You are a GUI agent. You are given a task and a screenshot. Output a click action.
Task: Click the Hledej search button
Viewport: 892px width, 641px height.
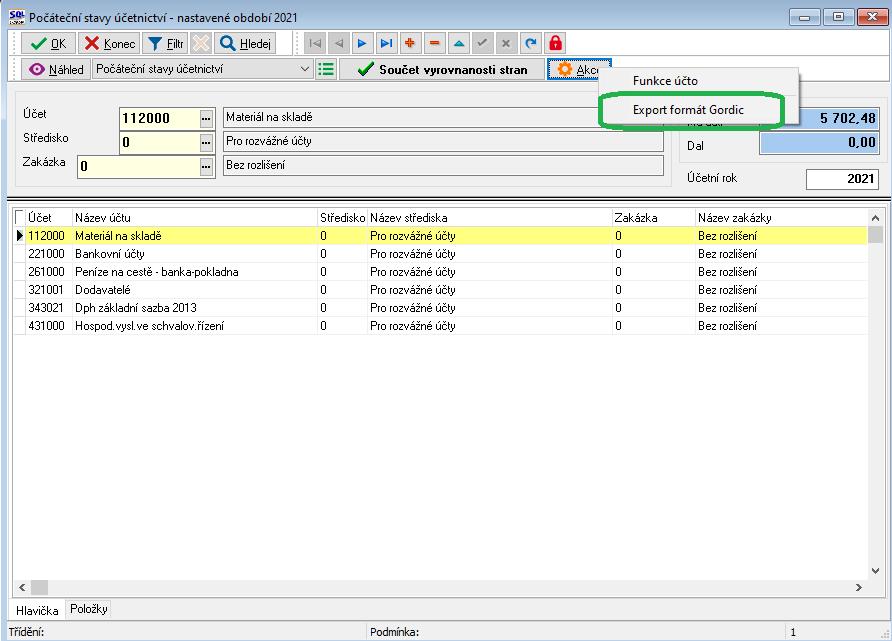pyautogui.click(x=245, y=43)
